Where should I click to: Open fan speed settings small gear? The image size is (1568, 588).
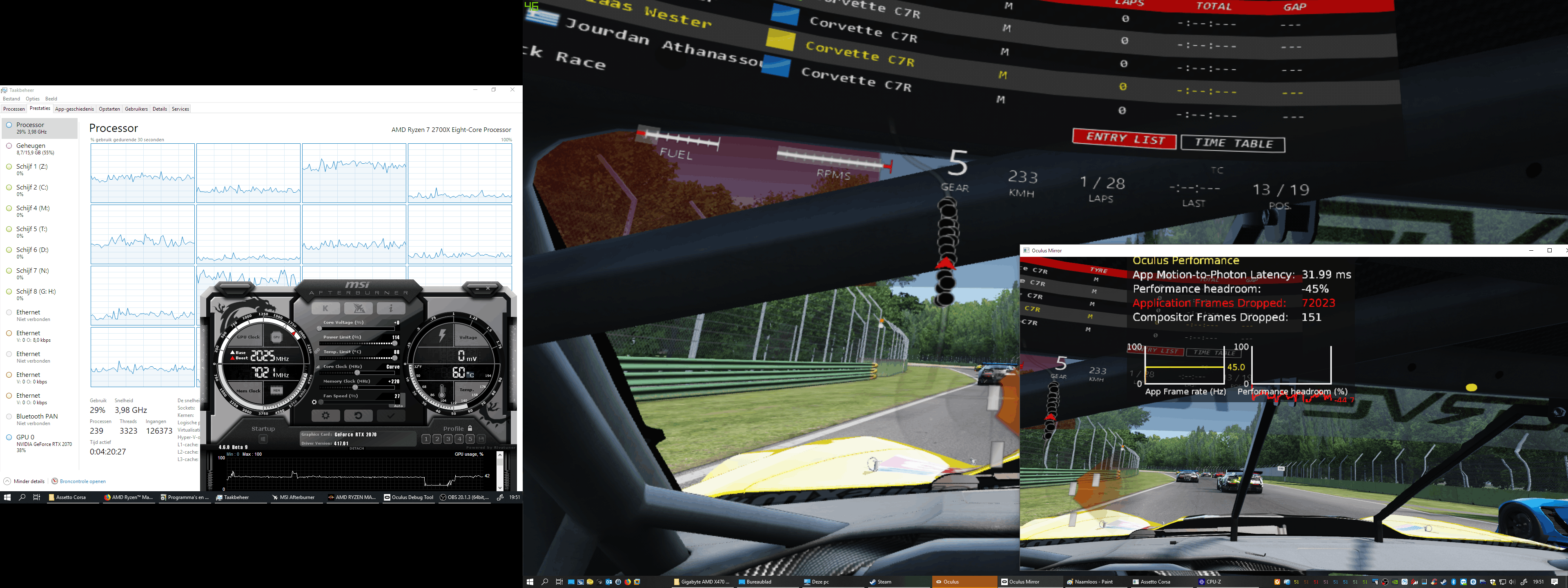coord(314,402)
